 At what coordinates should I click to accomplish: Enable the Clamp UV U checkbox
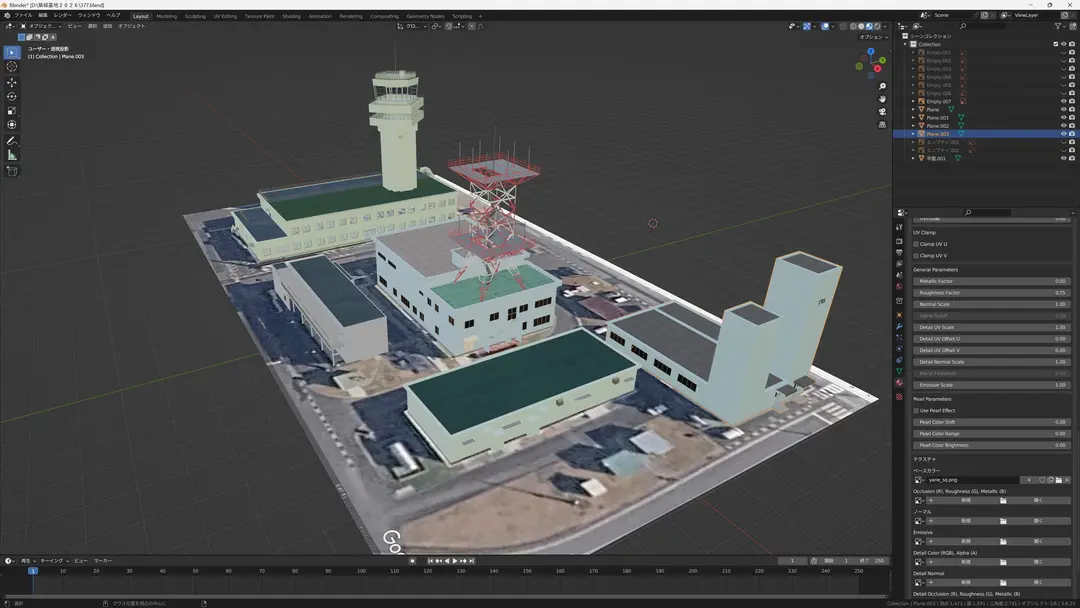pos(916,244)
